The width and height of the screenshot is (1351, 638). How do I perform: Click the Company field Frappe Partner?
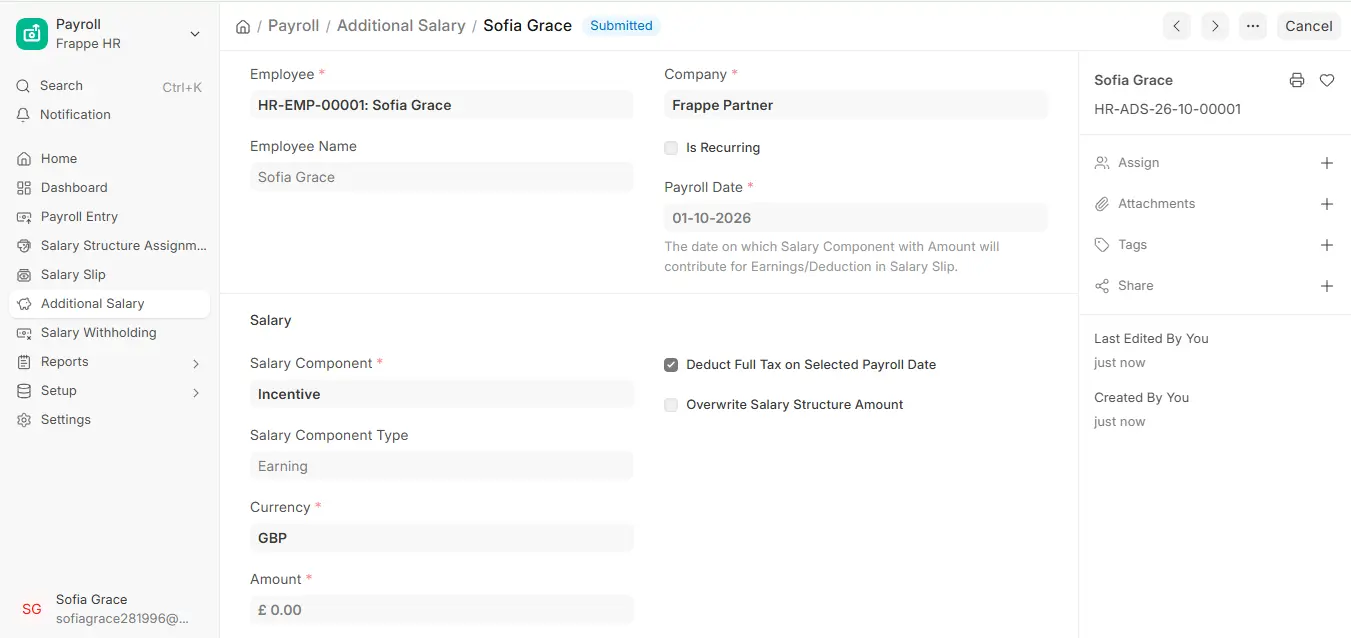tap(856, 105)
